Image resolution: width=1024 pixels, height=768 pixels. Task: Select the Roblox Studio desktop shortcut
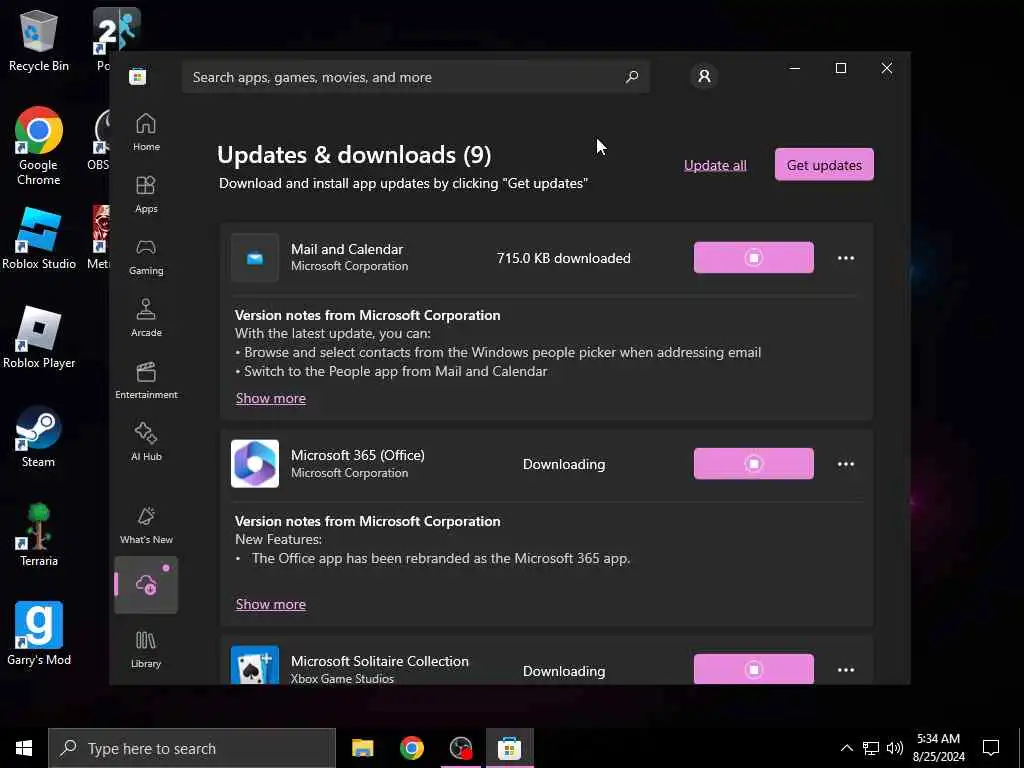(39, 238)
